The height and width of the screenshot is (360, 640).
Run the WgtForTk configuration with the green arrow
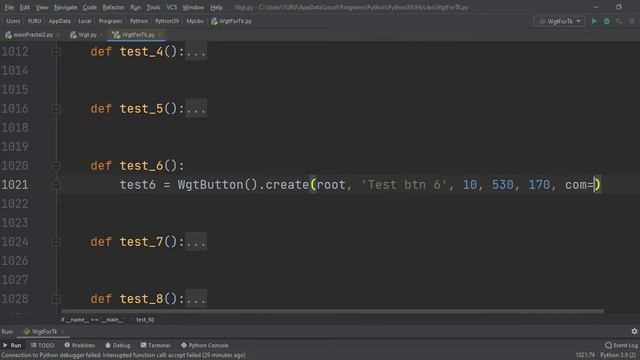[594, 21]
